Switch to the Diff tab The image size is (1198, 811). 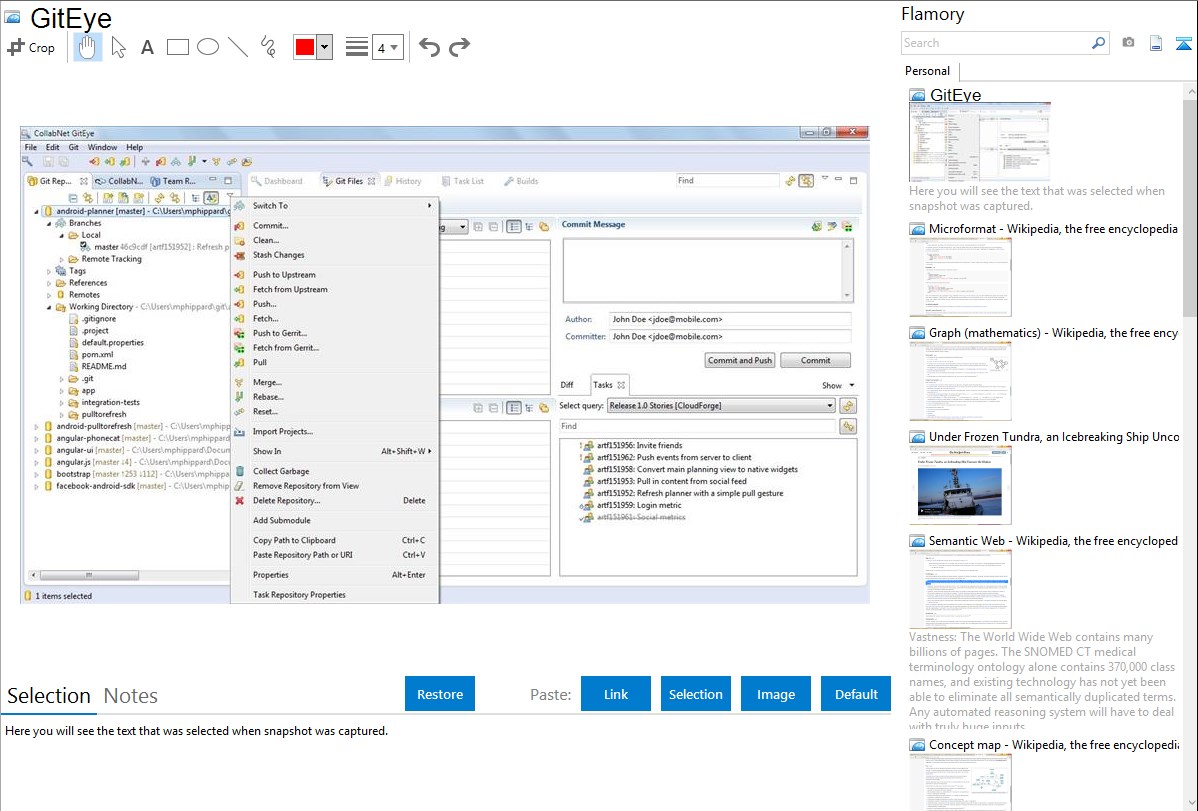point(567,385)
